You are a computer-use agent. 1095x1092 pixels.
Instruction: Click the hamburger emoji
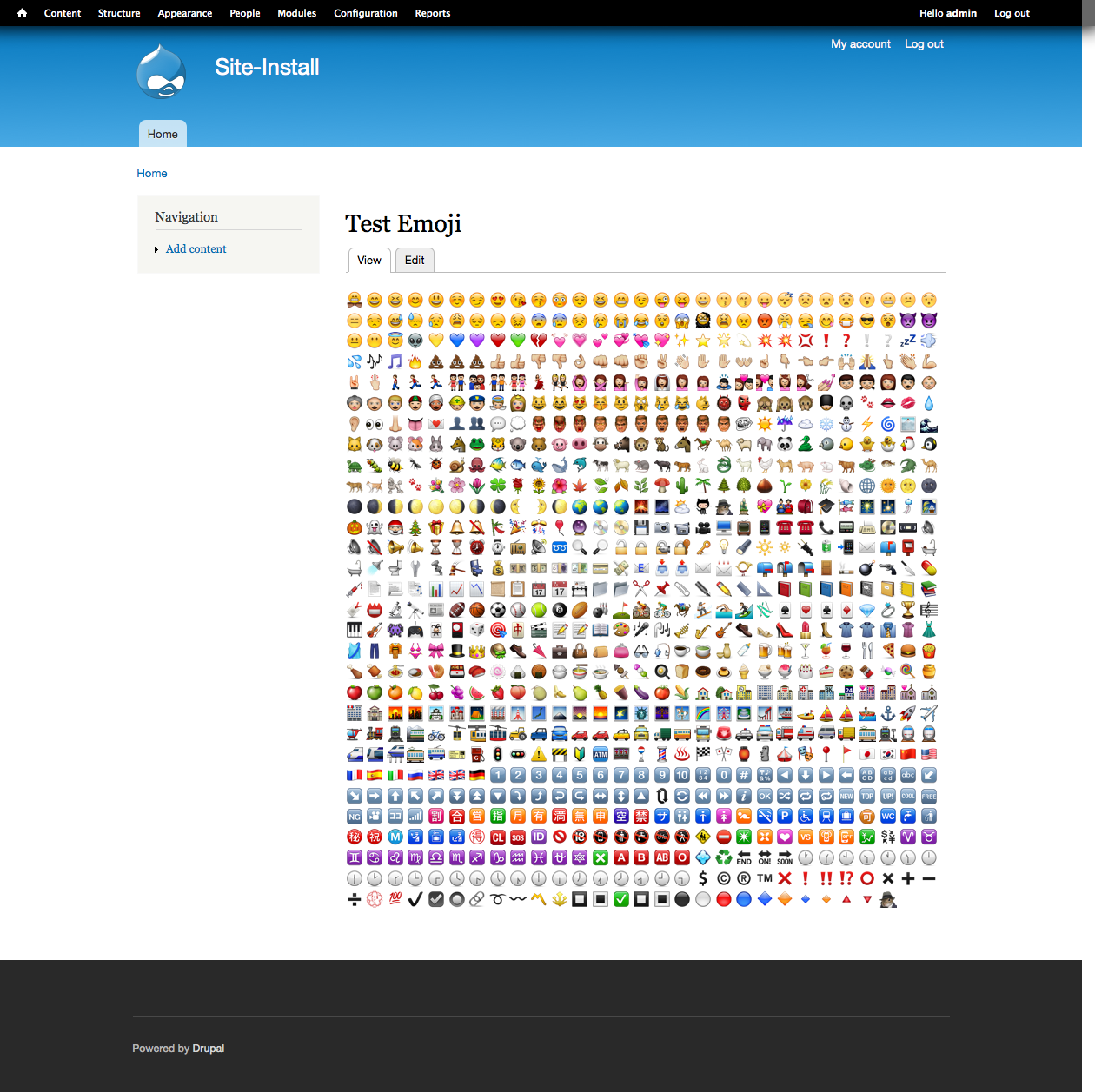click(x=908, y=651)
